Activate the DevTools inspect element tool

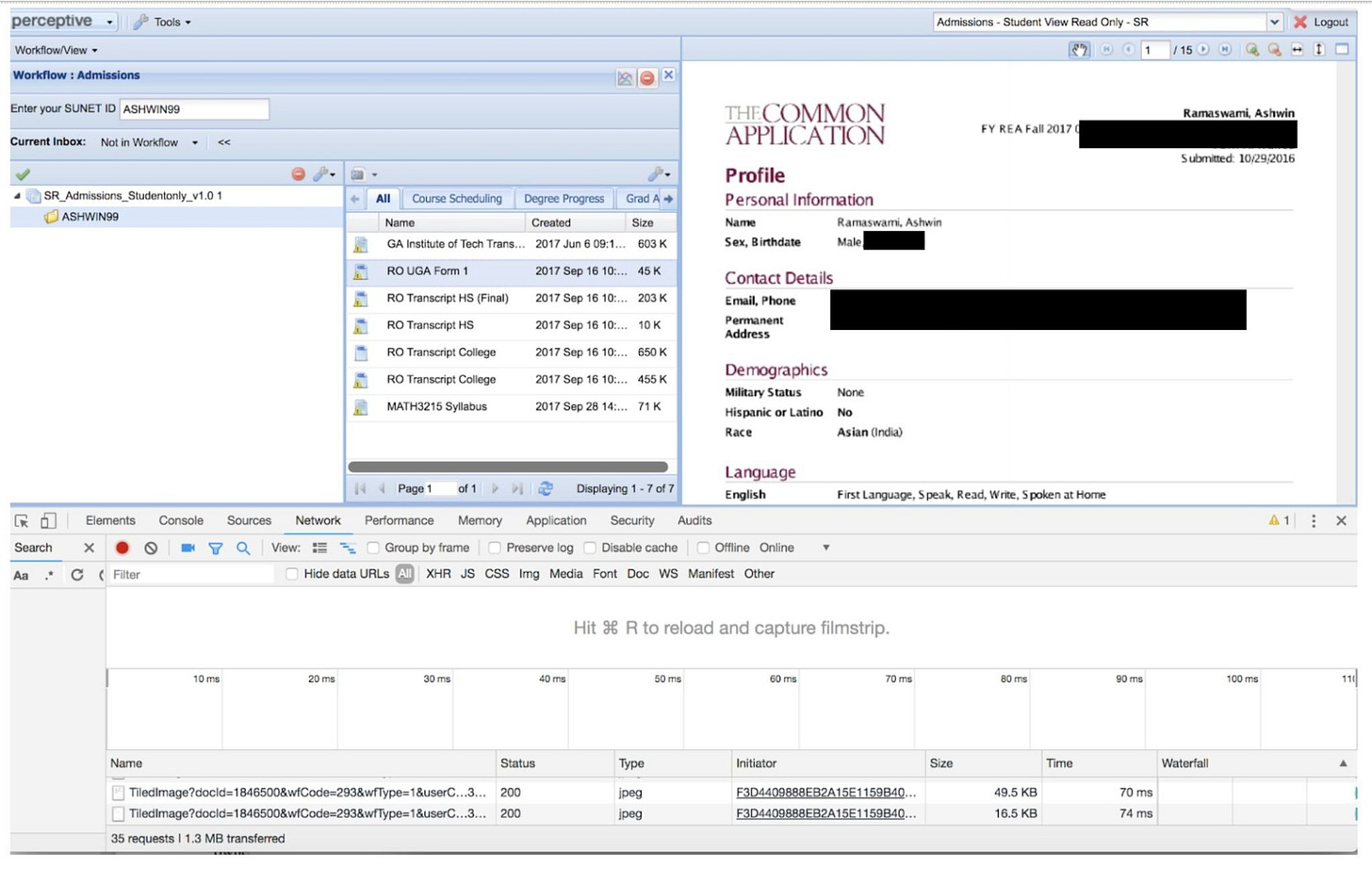coord(22,520)
